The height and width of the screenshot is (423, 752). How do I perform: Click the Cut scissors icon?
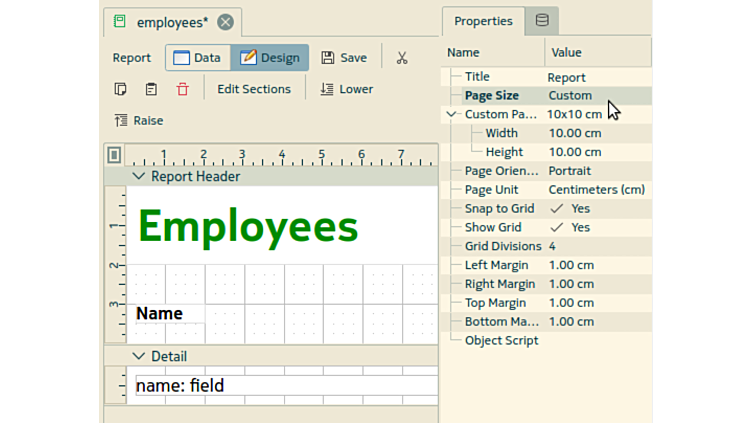point(402,58)
